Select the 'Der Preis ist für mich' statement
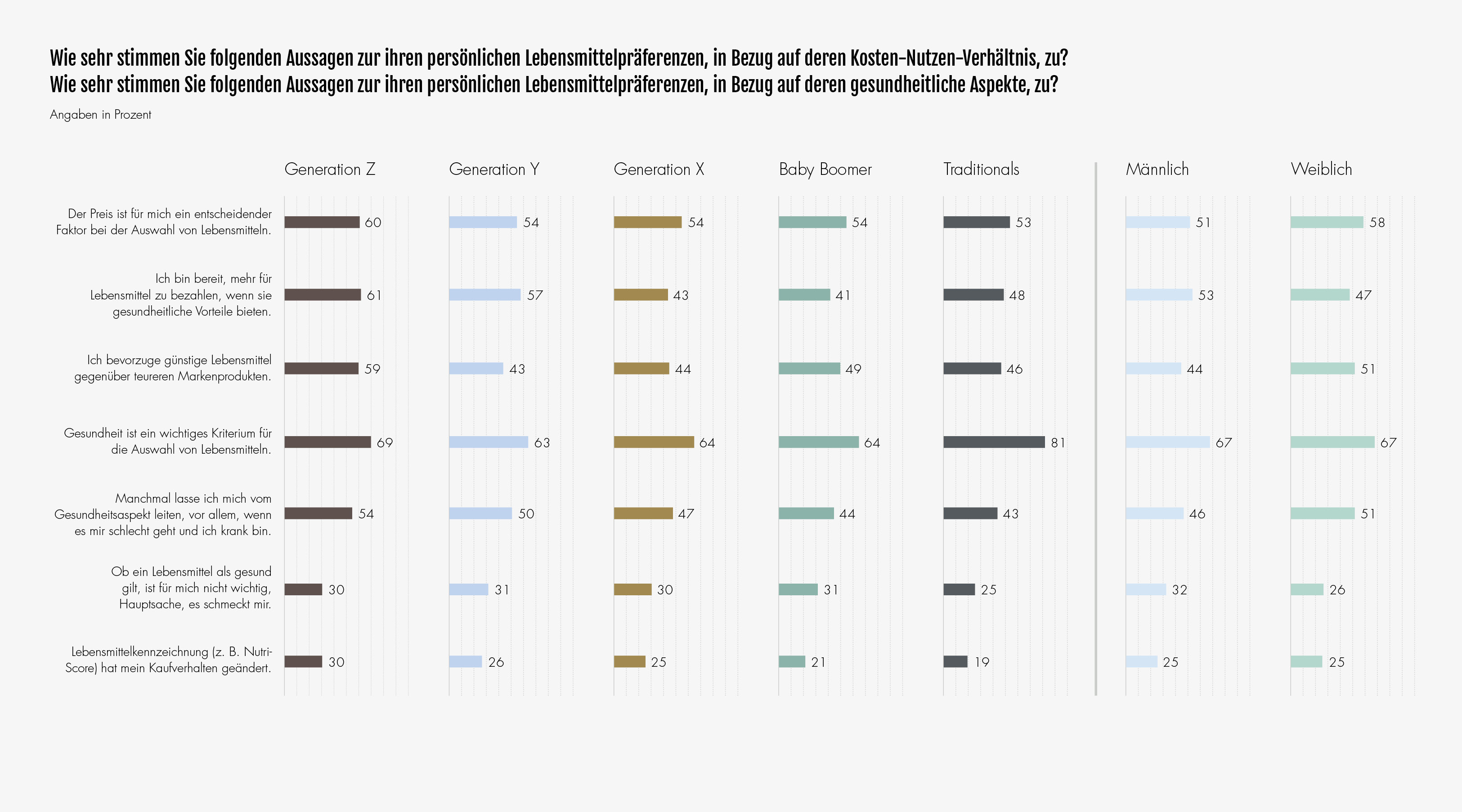The image size is (1462, 812). click(164, 222)
